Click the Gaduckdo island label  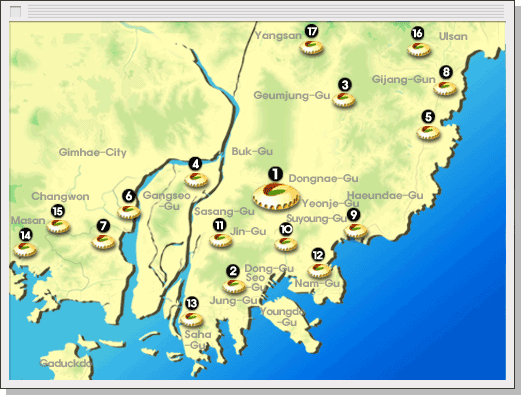click(x=65, y=363)
